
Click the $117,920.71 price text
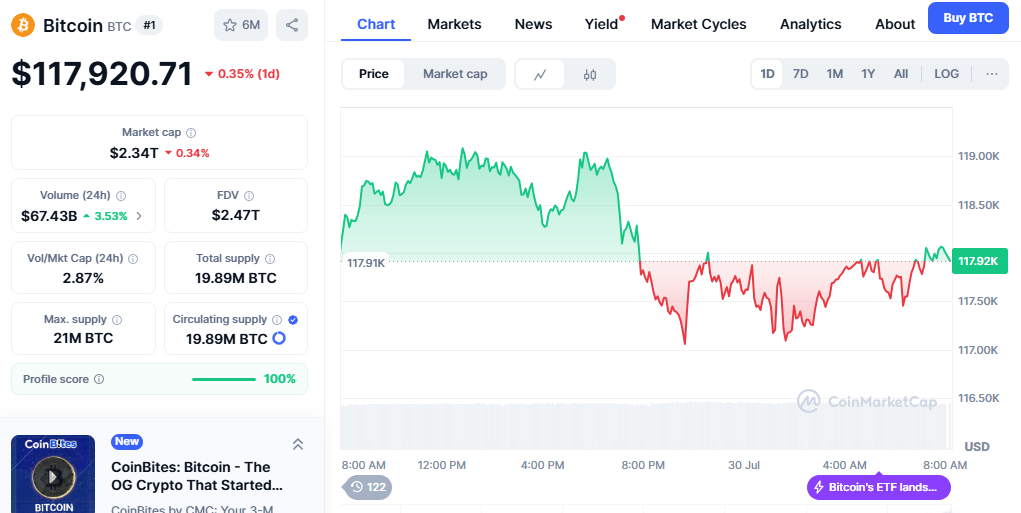coord(102,74)
